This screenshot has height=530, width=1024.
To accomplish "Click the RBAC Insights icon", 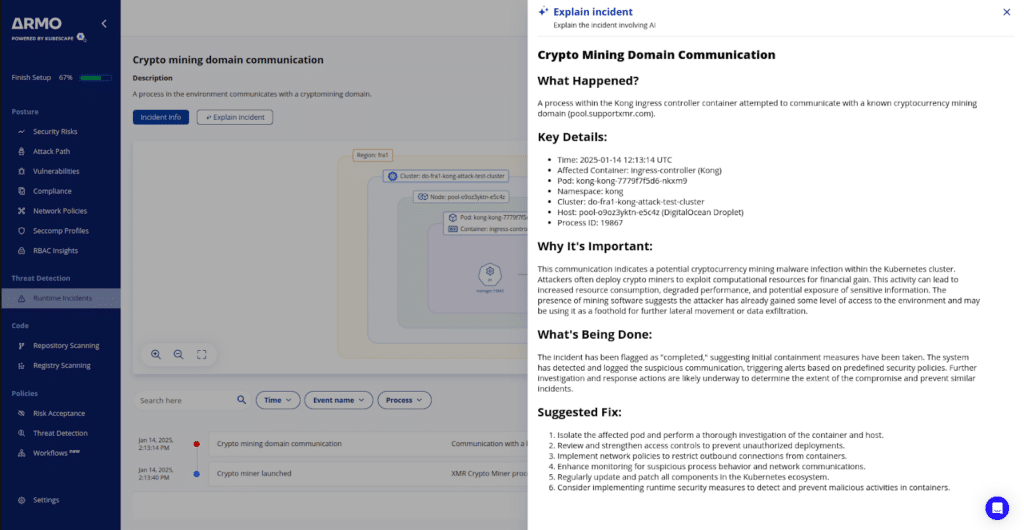I will 21,251.
